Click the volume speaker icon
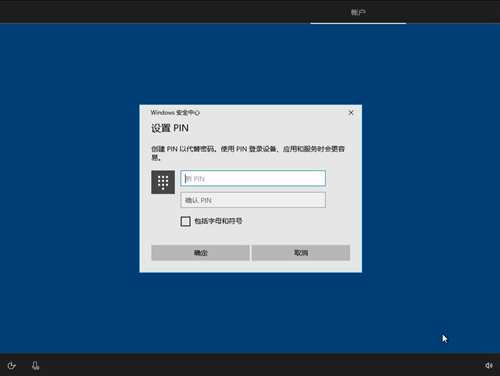The width and height of the screenshot is (500, 376). pyautogui.click(x=489, y=365)
